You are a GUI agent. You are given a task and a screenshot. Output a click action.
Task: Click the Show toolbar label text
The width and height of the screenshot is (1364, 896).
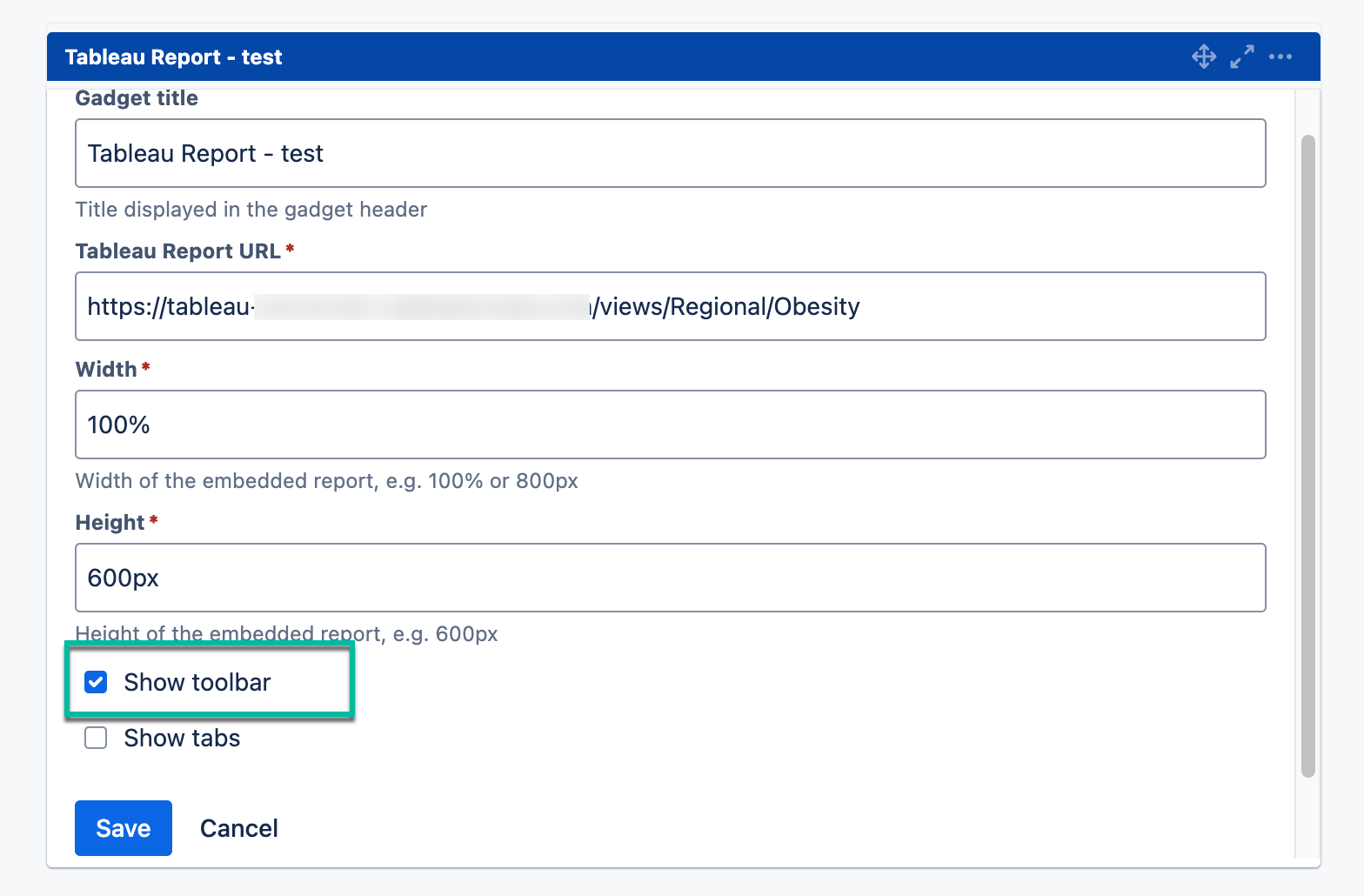coord(197,682)
